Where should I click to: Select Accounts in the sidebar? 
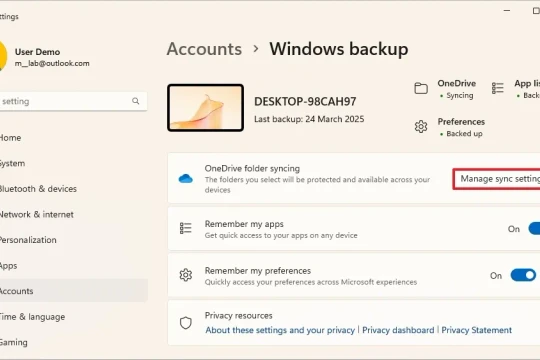[74, 291]
